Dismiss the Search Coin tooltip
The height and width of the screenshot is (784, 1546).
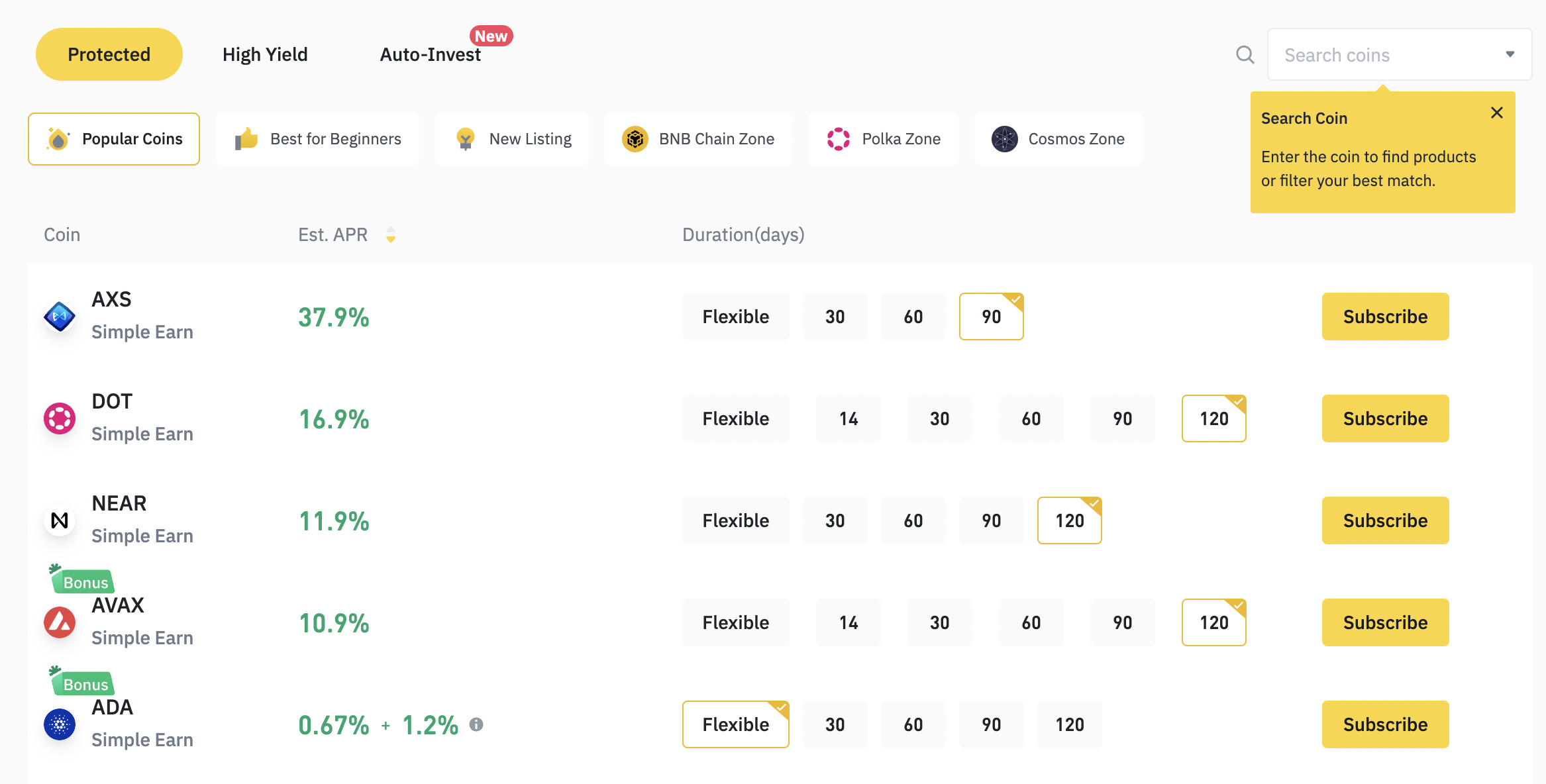(x=1497, y=113)
